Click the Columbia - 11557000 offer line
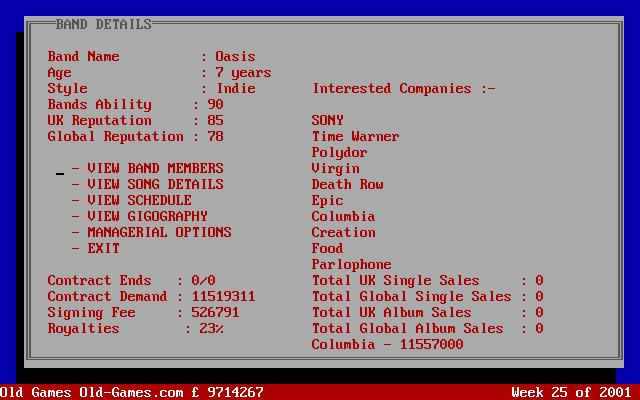Viewport: 640px width, 400px height. (387, 344)
